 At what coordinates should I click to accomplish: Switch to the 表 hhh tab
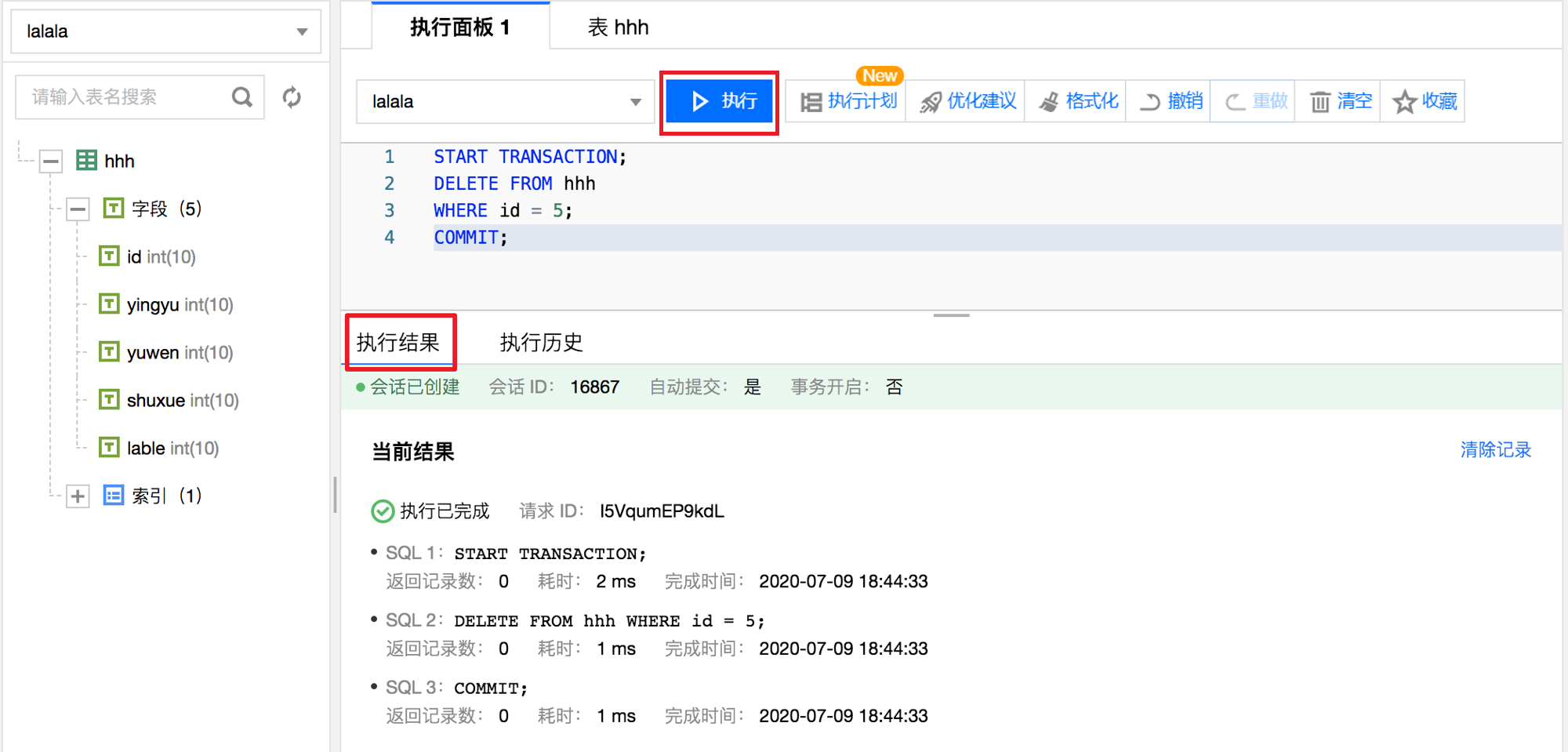[618, 26]
